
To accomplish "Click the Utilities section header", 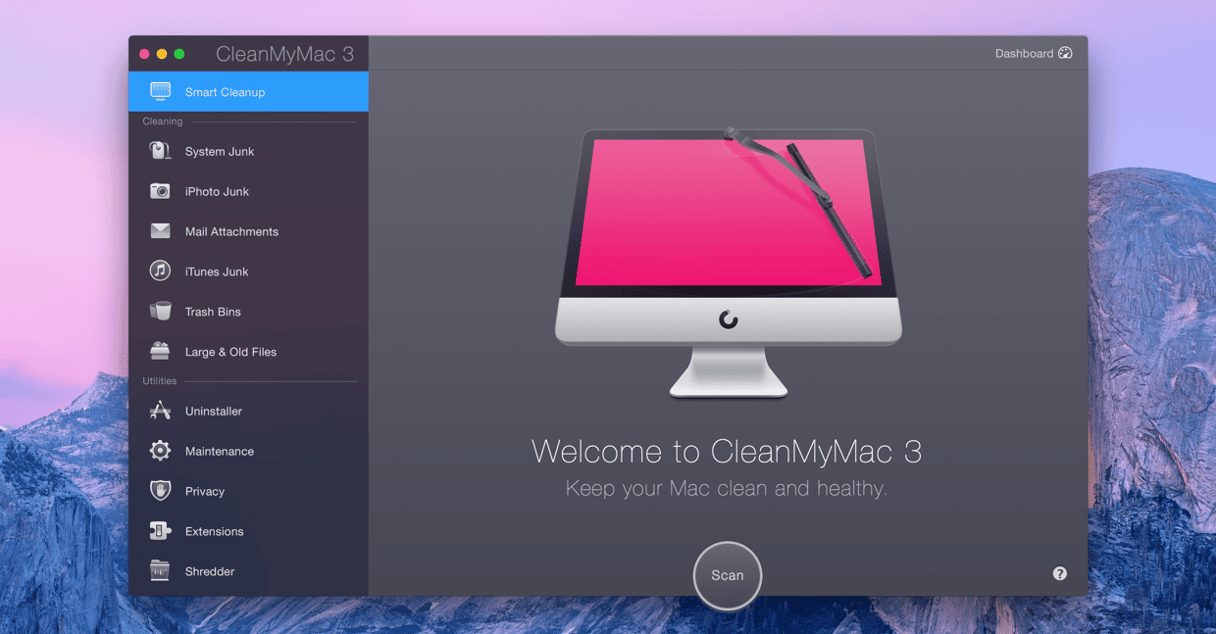I will coord(159,381).
